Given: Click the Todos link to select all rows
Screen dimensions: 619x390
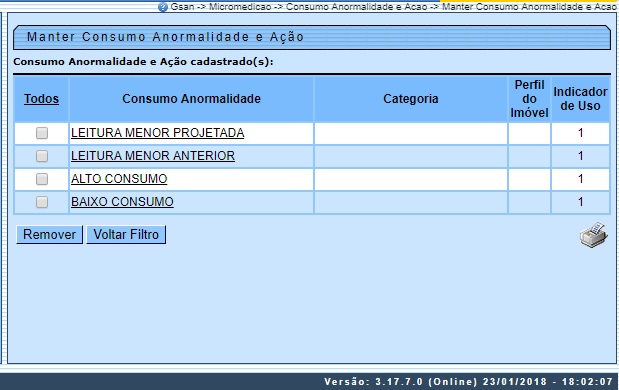Looking at the screenshot, I should pyautogui.click(x=41, y=99).
